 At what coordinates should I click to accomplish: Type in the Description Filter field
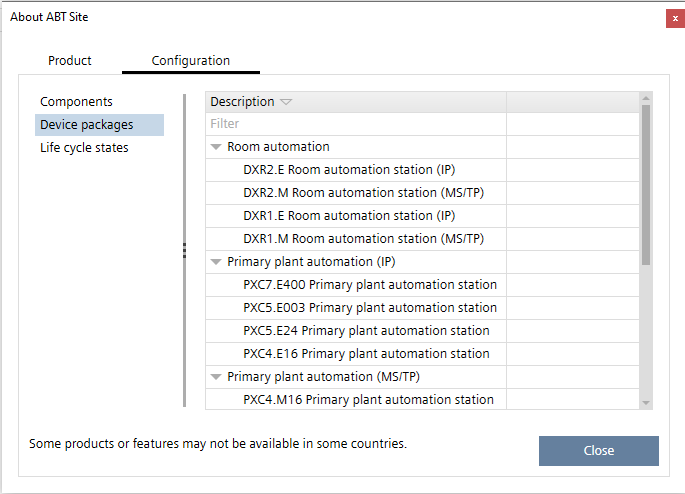click(355, 124)
